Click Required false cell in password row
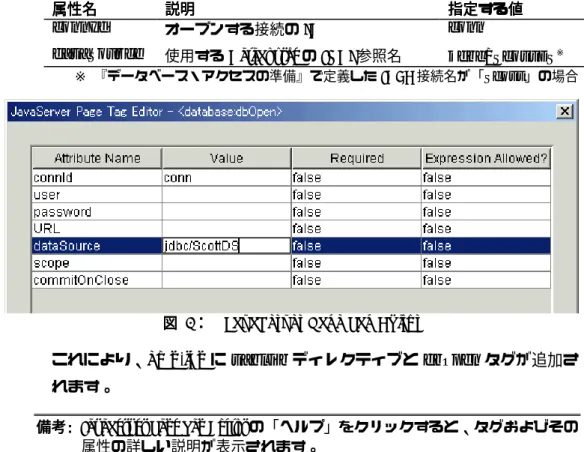The height and width of the screenshot is (452, 584). [x=356, y=212]
